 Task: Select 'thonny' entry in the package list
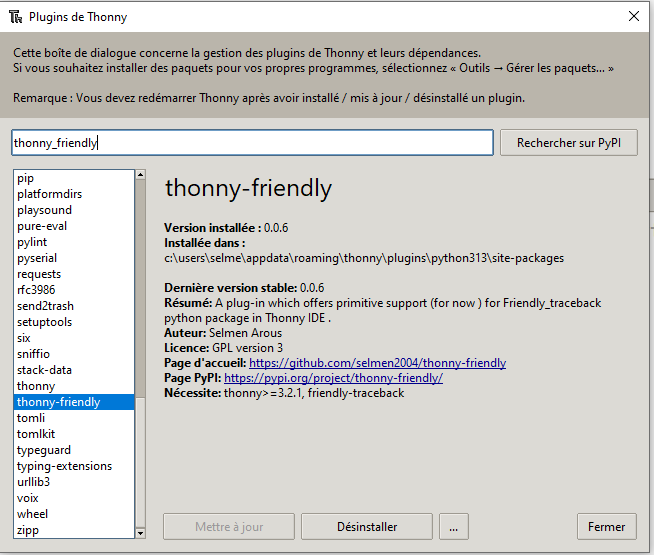click(74, 386)
